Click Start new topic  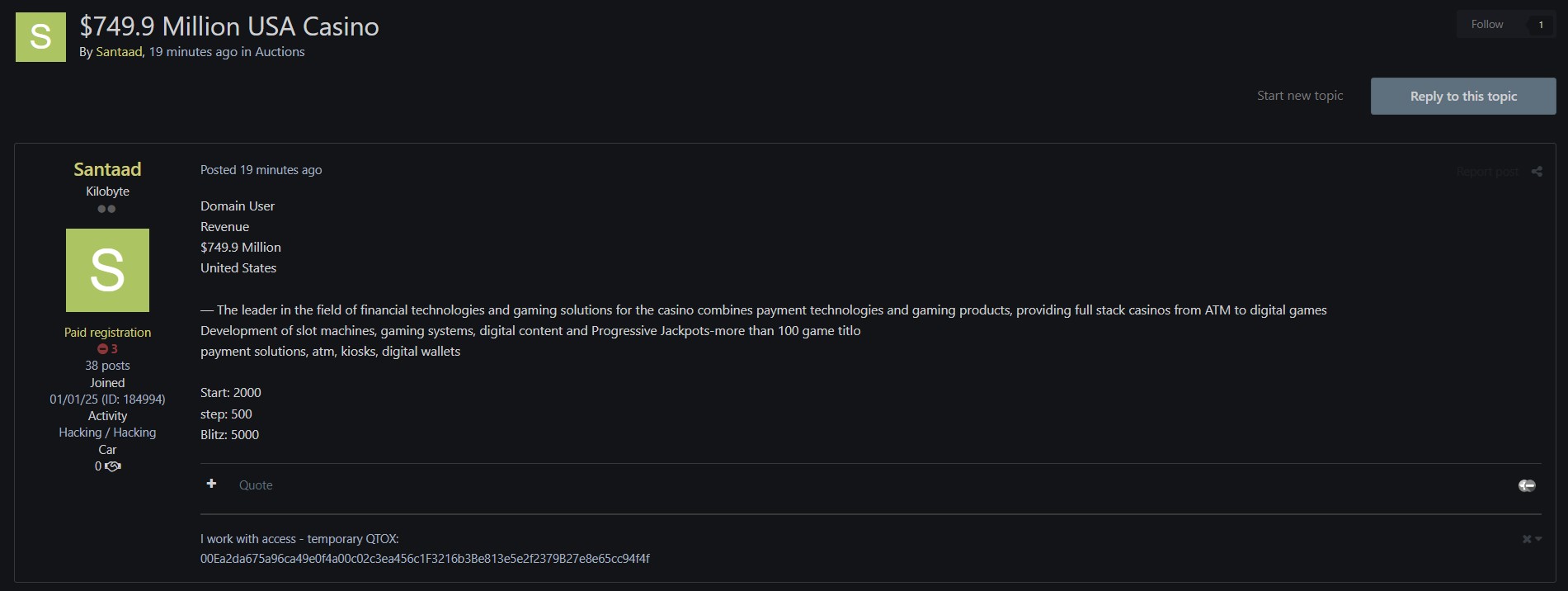(x=1299, y=96)
